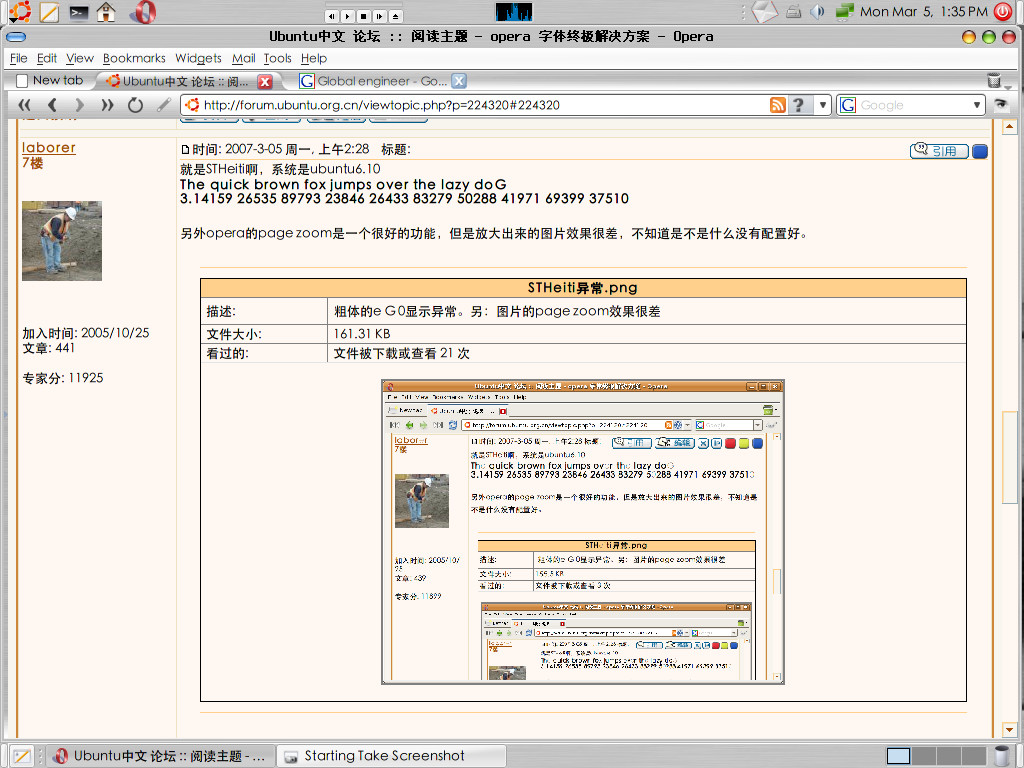Click the next track media button
Screen dimensions: 1024x768
pos(379,16)
